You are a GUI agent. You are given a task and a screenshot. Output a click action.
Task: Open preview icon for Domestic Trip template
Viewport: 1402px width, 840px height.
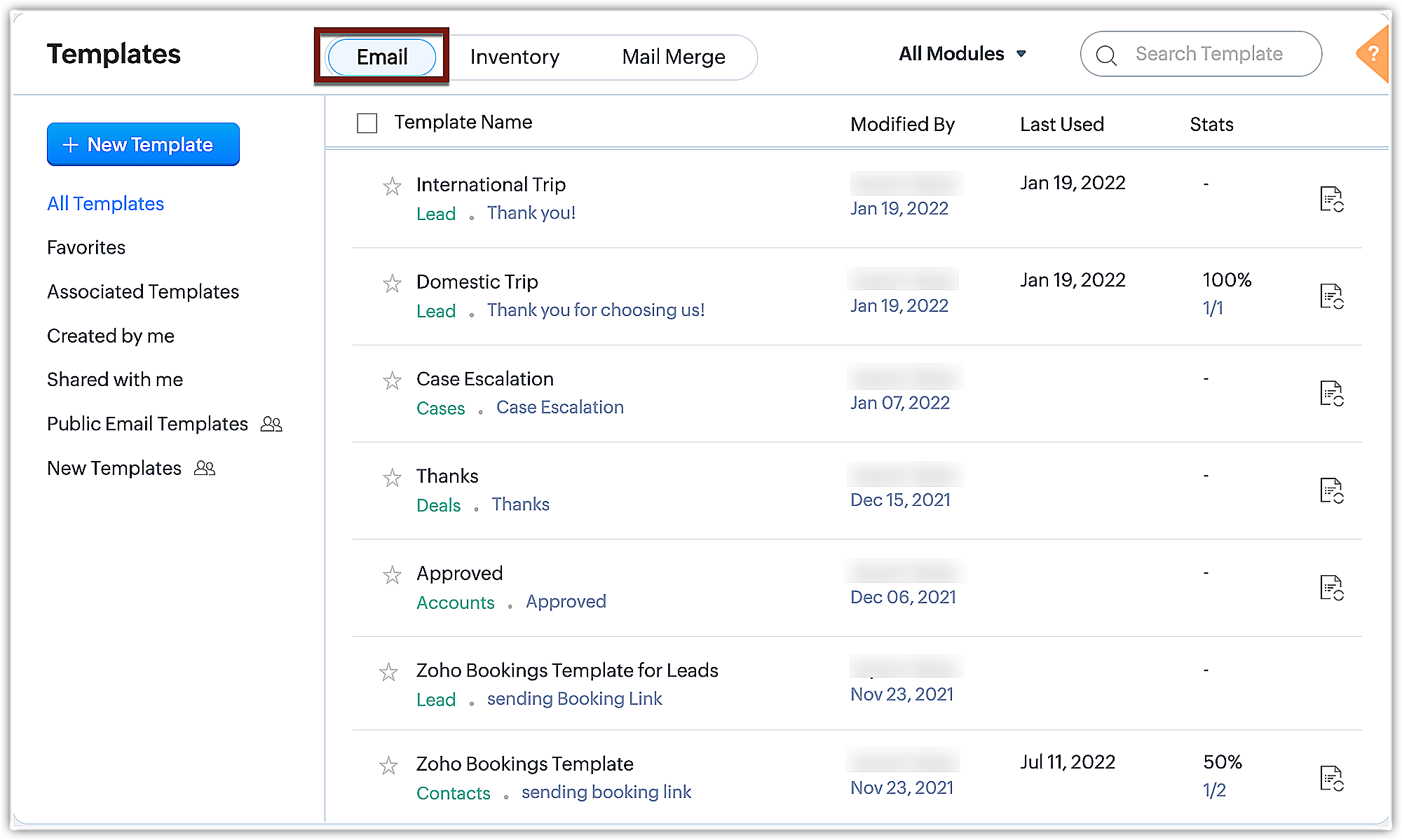1330,296
